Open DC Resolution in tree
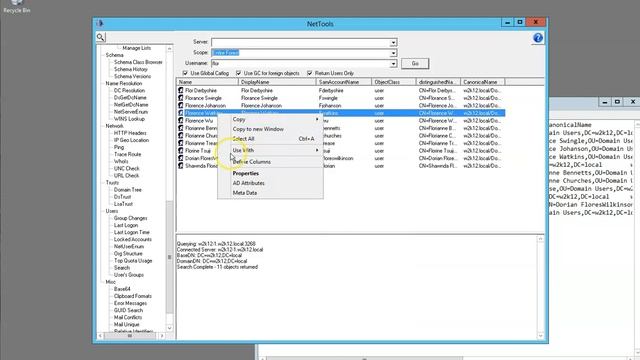The image size is (640, 360). (x=129, y=91)
